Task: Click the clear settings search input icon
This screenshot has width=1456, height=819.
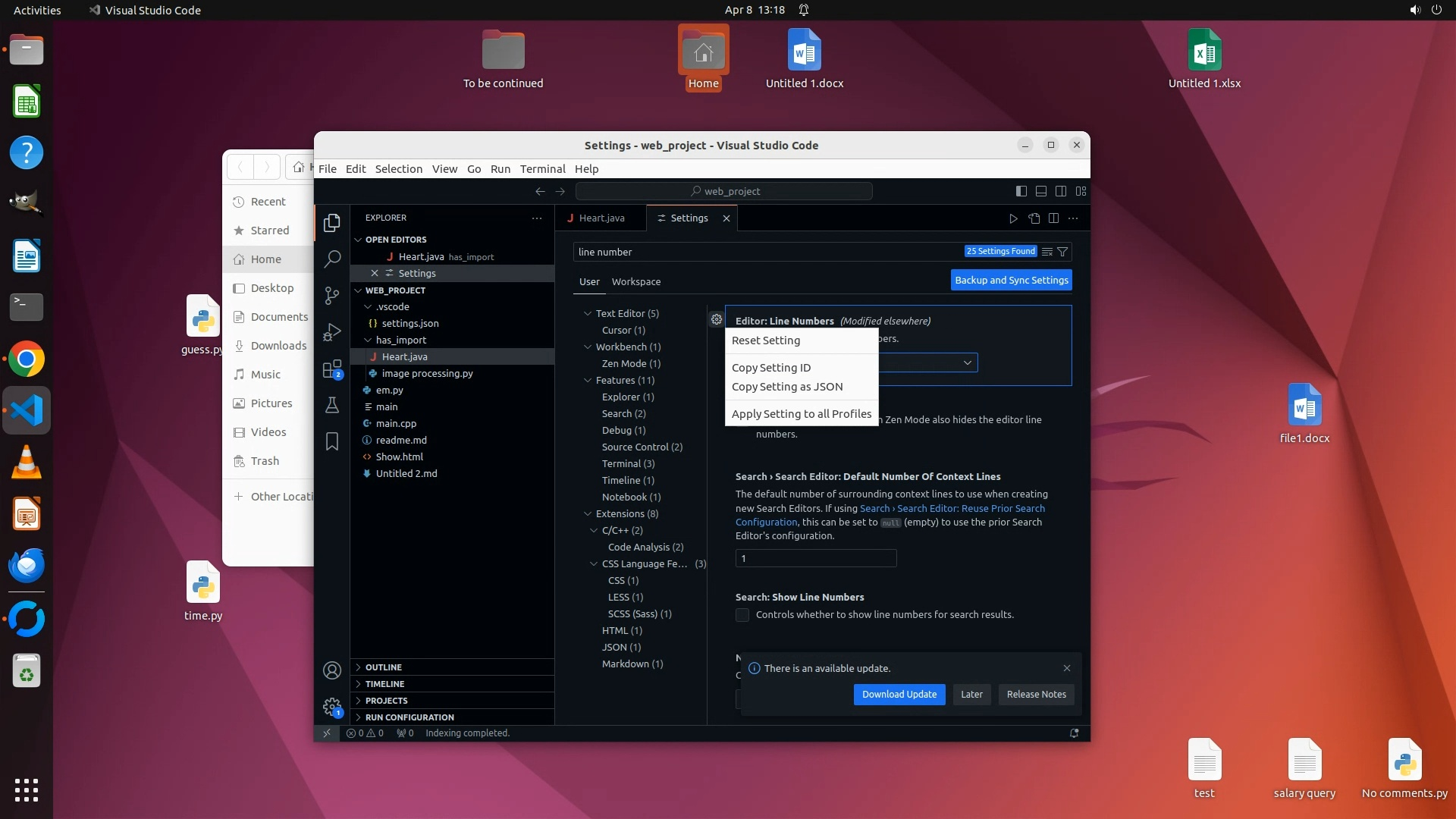Action: tap(1046, 252)
